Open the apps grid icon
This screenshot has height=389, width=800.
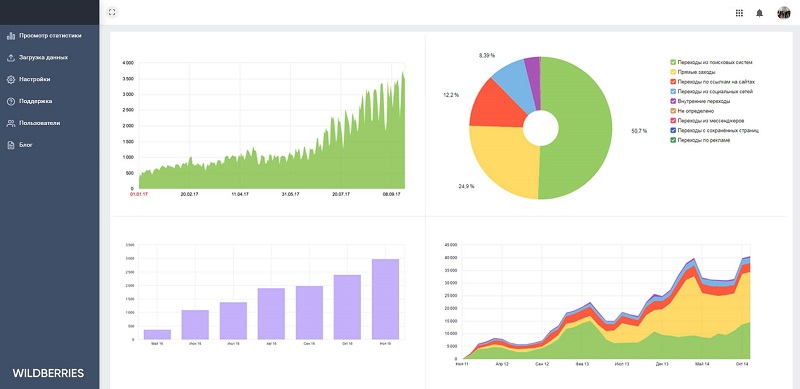tap(739, 13)
